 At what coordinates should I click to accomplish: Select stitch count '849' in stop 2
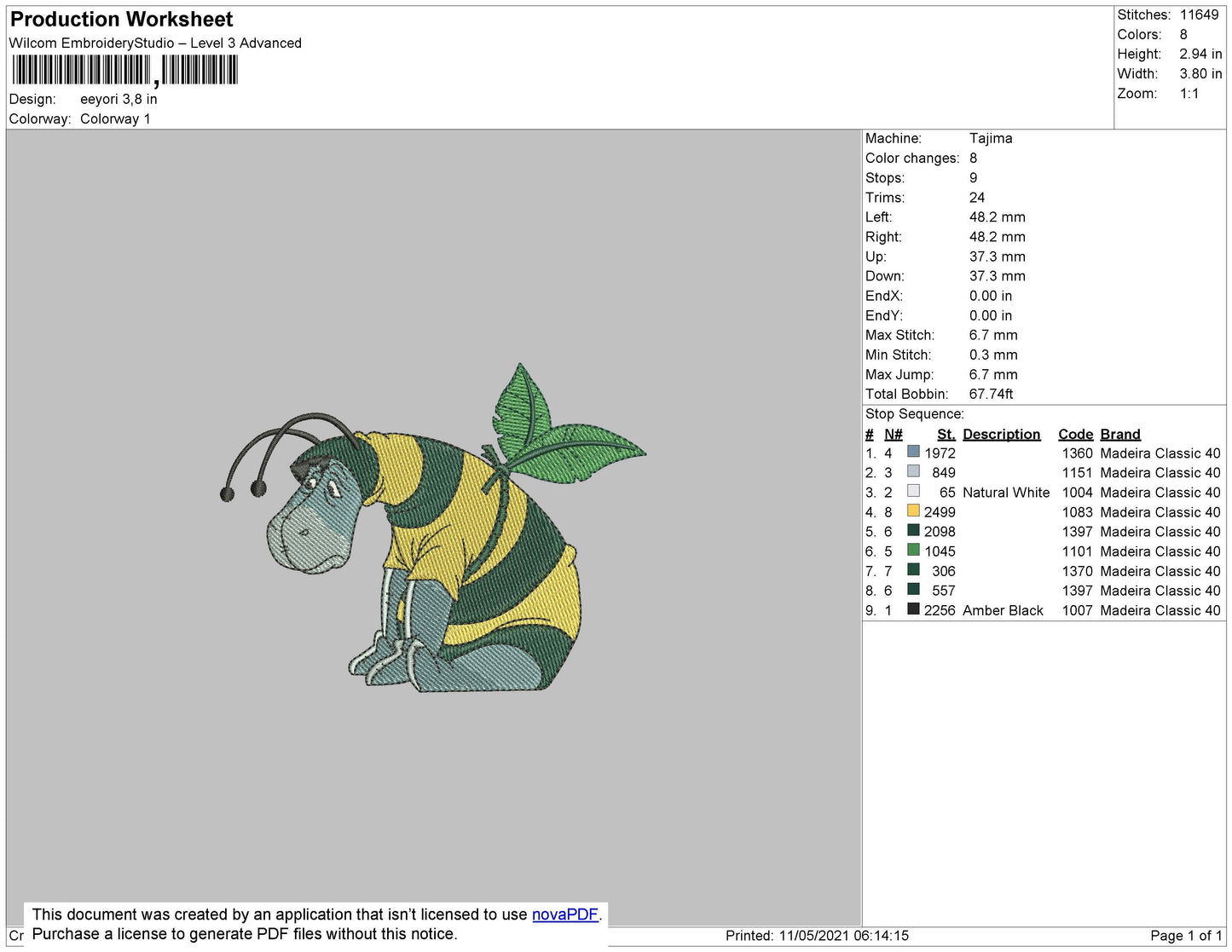point(944,473)
